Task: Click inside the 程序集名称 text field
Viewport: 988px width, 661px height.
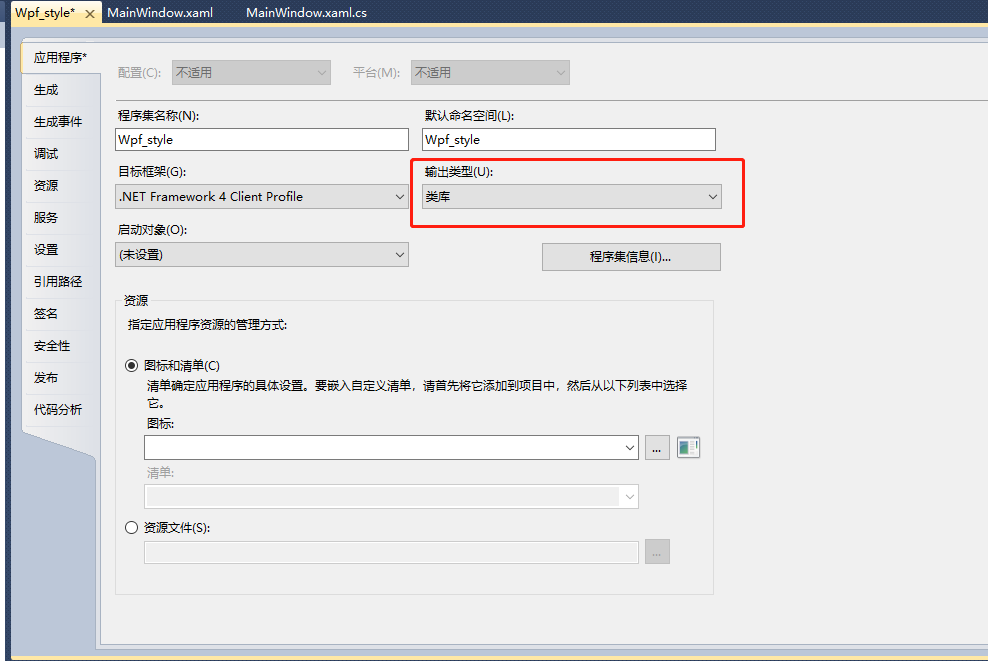Action: tap(260, 139)
